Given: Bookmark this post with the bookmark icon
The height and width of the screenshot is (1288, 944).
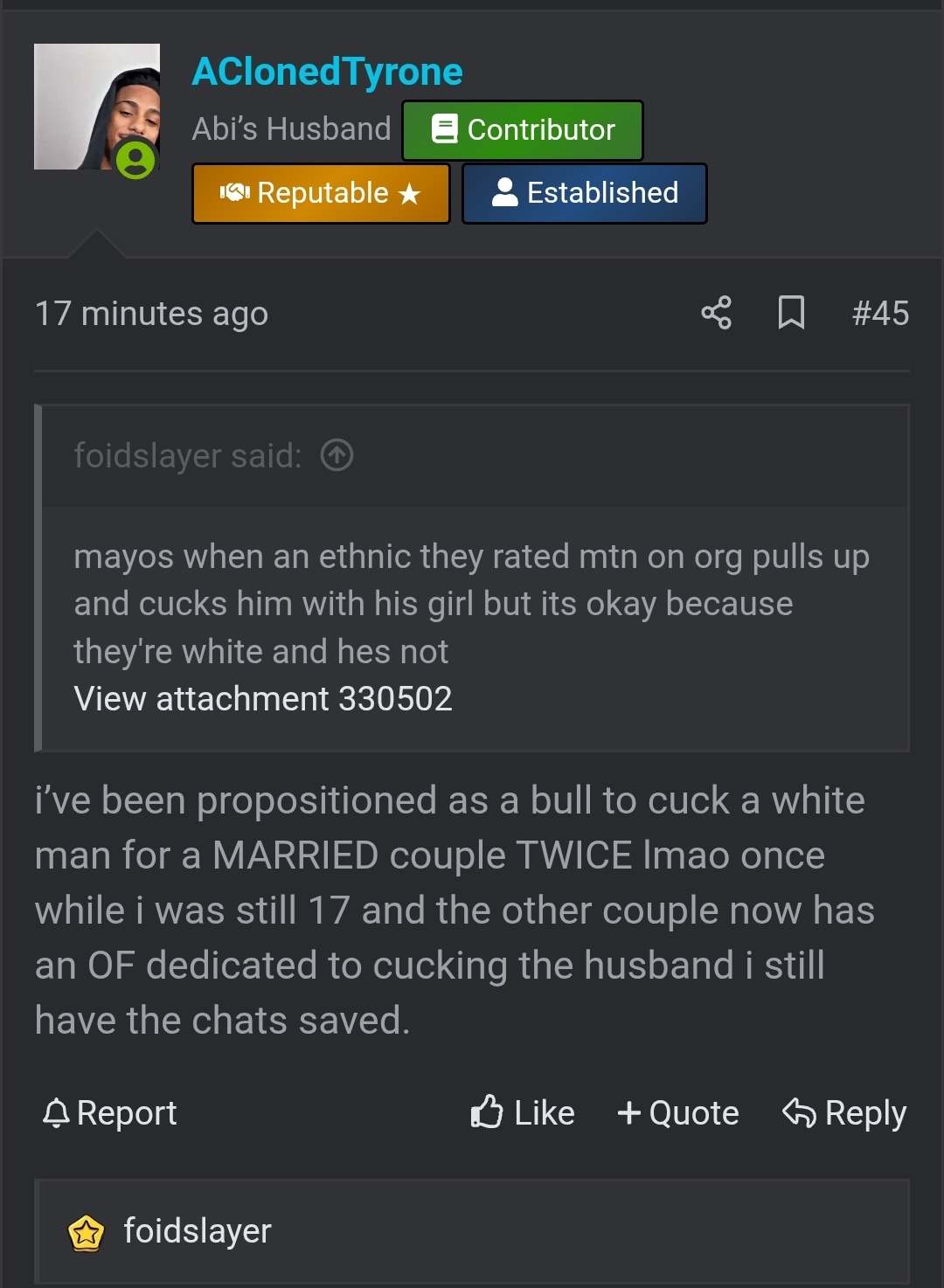Looking at the screenshot, I should tap(791, 313).
